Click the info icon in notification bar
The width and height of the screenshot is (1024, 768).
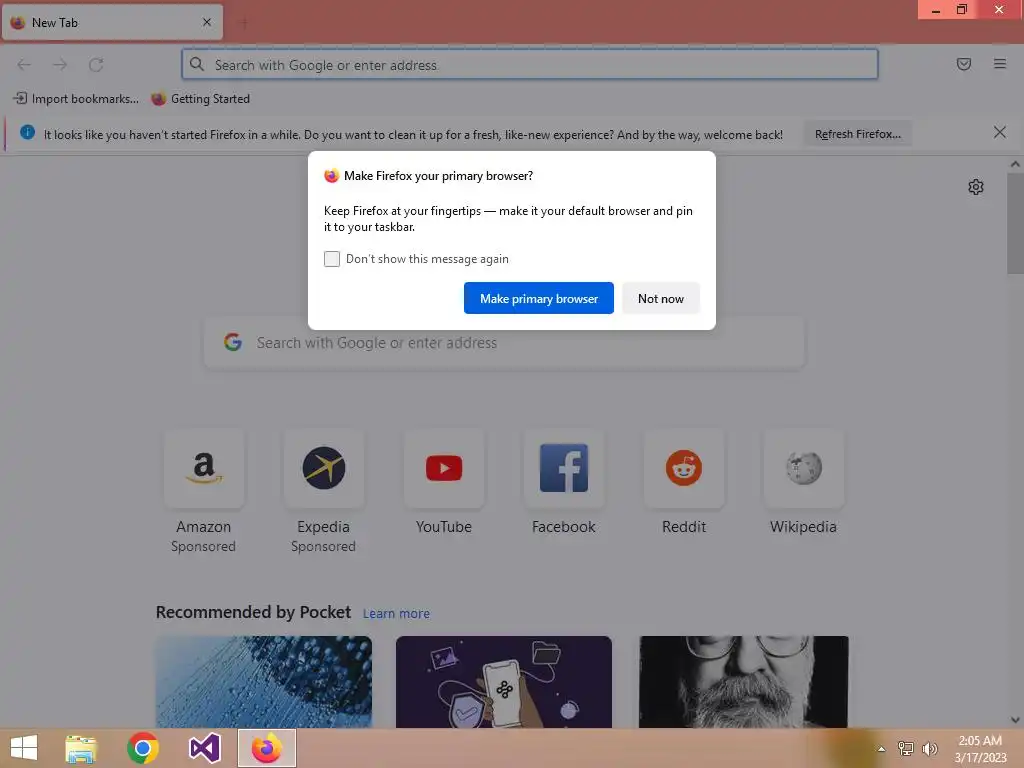27,133
